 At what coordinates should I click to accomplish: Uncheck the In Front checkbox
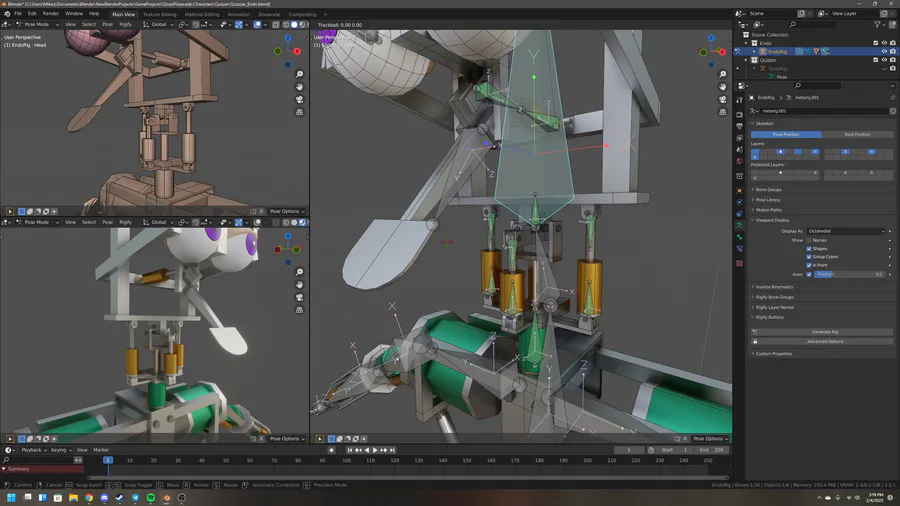point(809,265)
